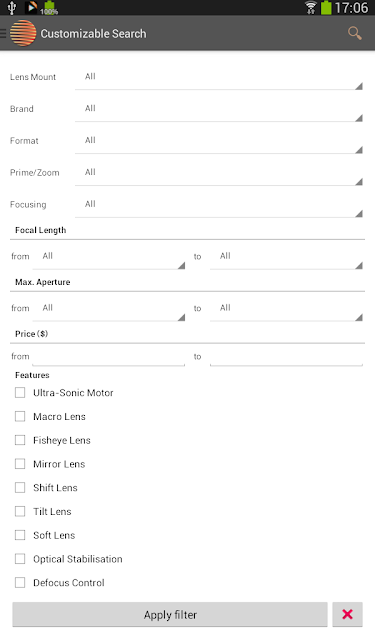Tap the Wi-Fi status icon
This screenshot has height=640, width=375.
tap(311, 7)
